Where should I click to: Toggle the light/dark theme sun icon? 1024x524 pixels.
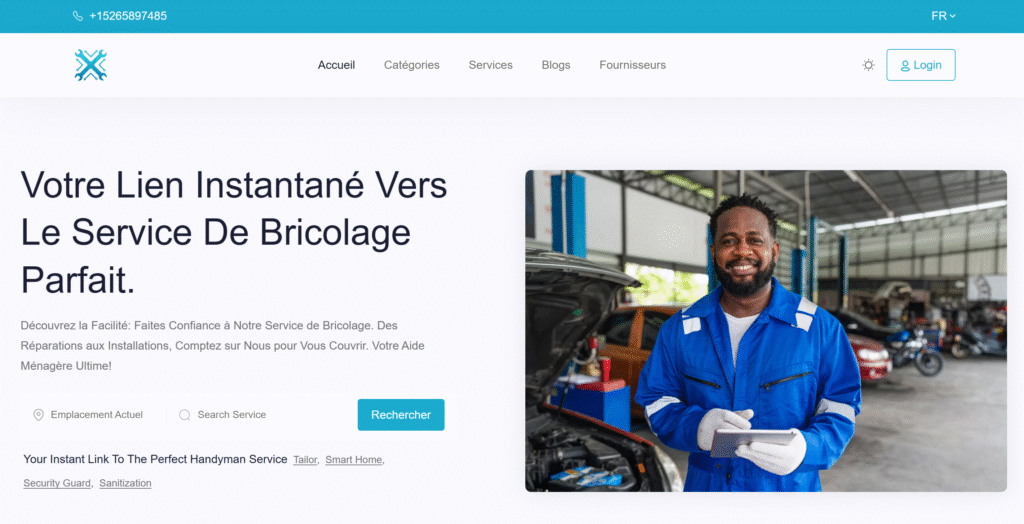pos(868,65)
